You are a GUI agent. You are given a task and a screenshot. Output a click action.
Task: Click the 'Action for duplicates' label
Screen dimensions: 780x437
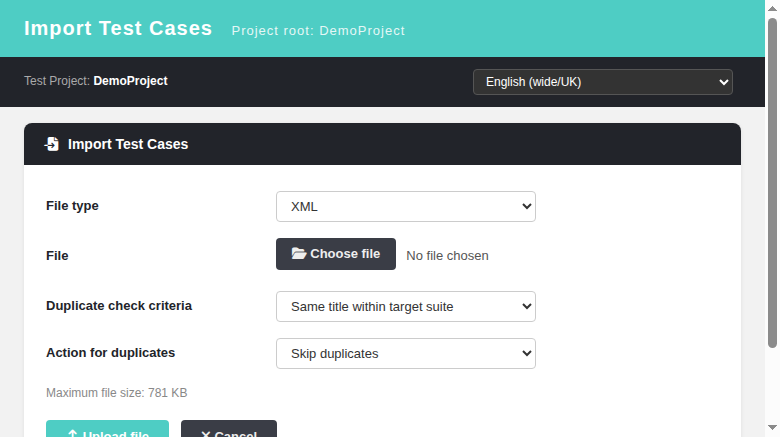point(110,353)
